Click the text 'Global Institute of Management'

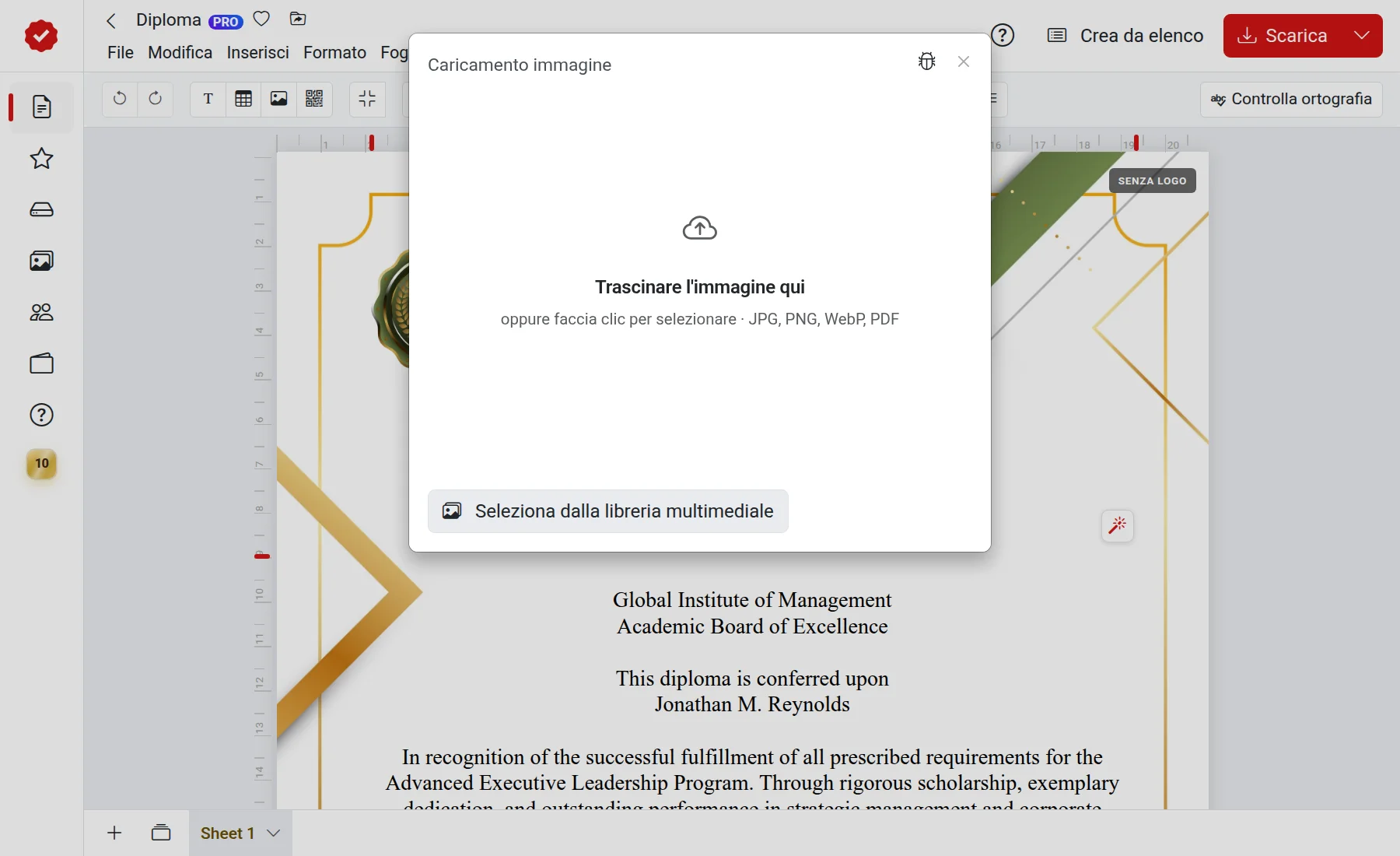click(x=752, y=600)
